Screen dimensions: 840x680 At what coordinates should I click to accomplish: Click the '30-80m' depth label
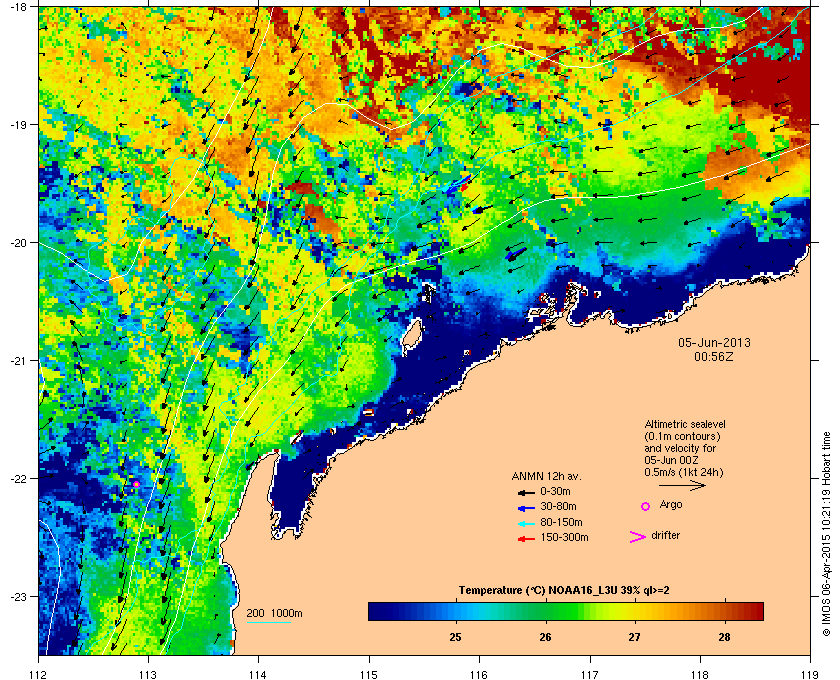coord(558,506)
